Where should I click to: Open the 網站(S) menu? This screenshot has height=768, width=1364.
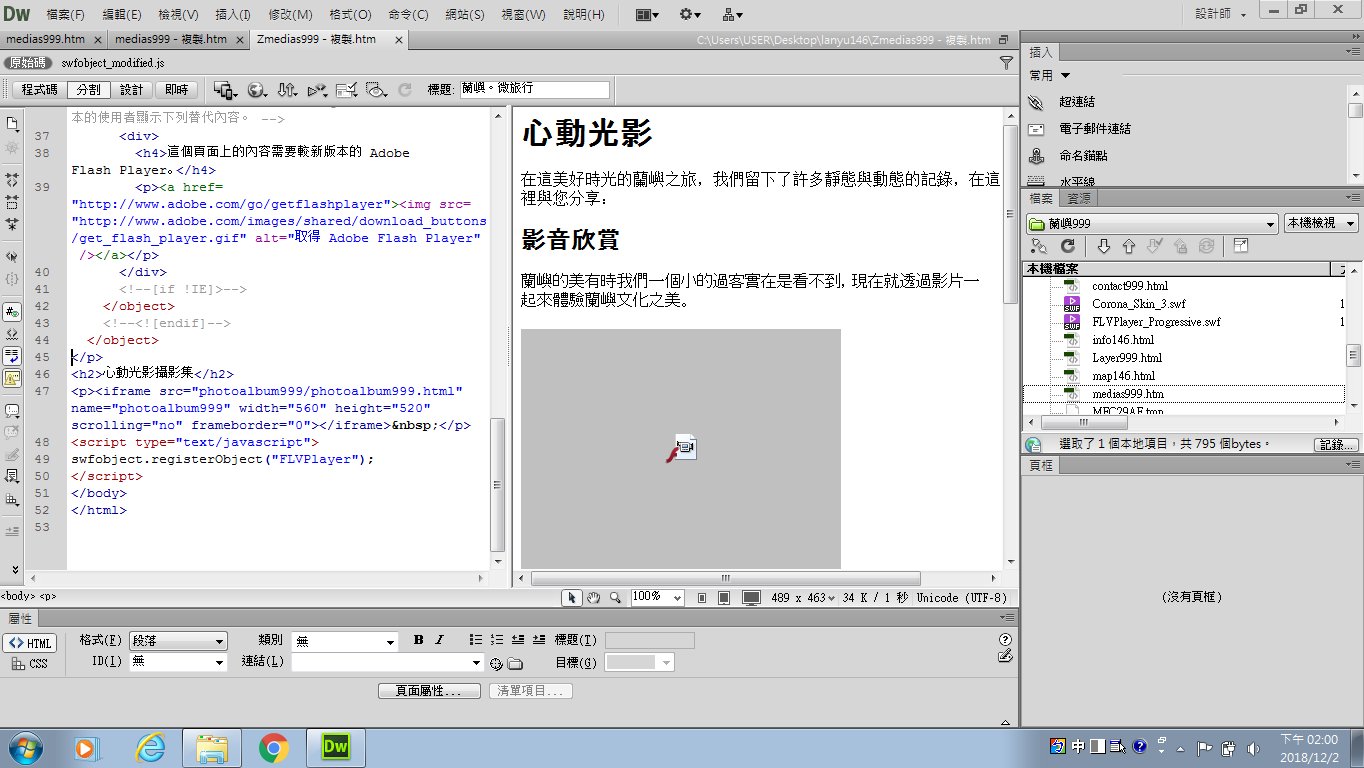tap(463, 15)
